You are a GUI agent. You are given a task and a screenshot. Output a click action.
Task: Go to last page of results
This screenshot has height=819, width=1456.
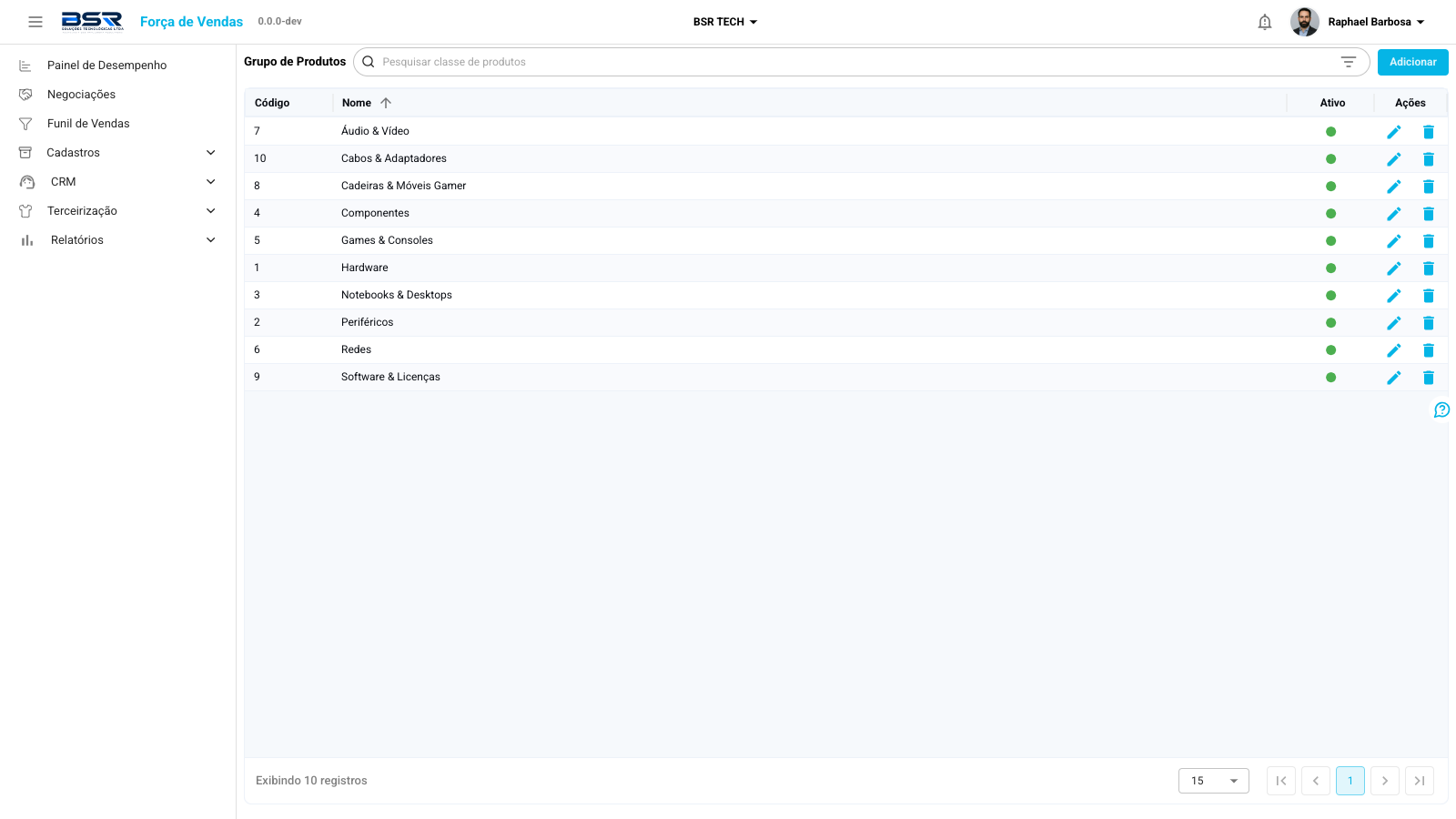click(1420, 781)
